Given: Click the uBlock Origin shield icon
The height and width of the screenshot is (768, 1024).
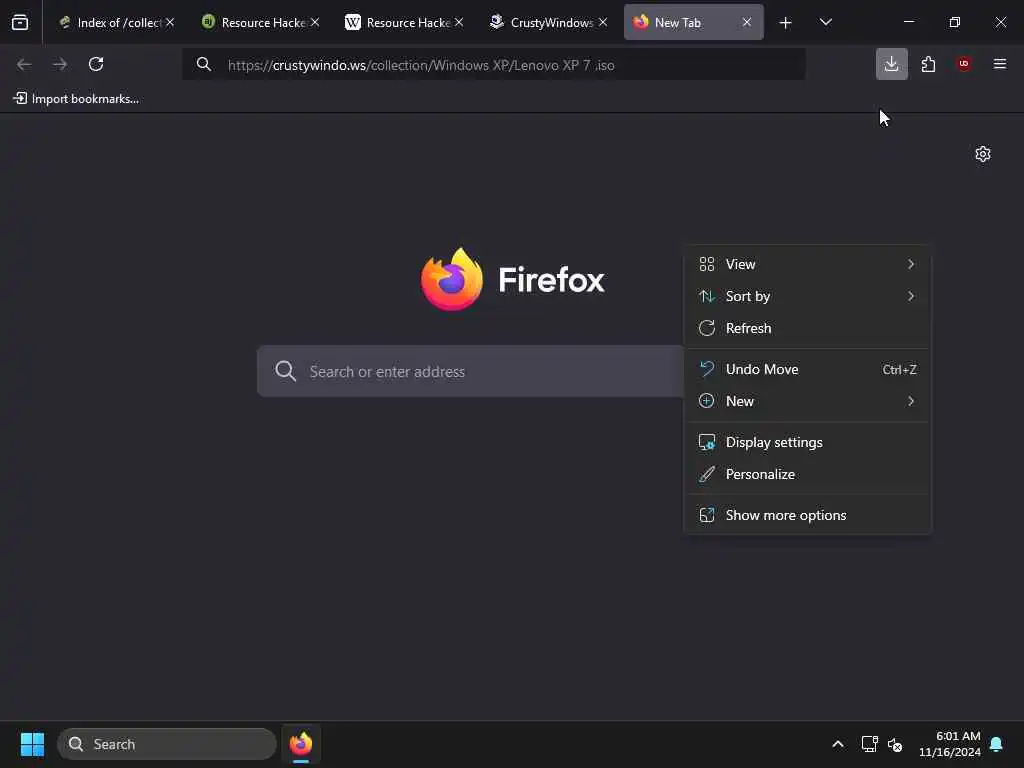Looking at the screenshot, I should click(x=964, y=64).
